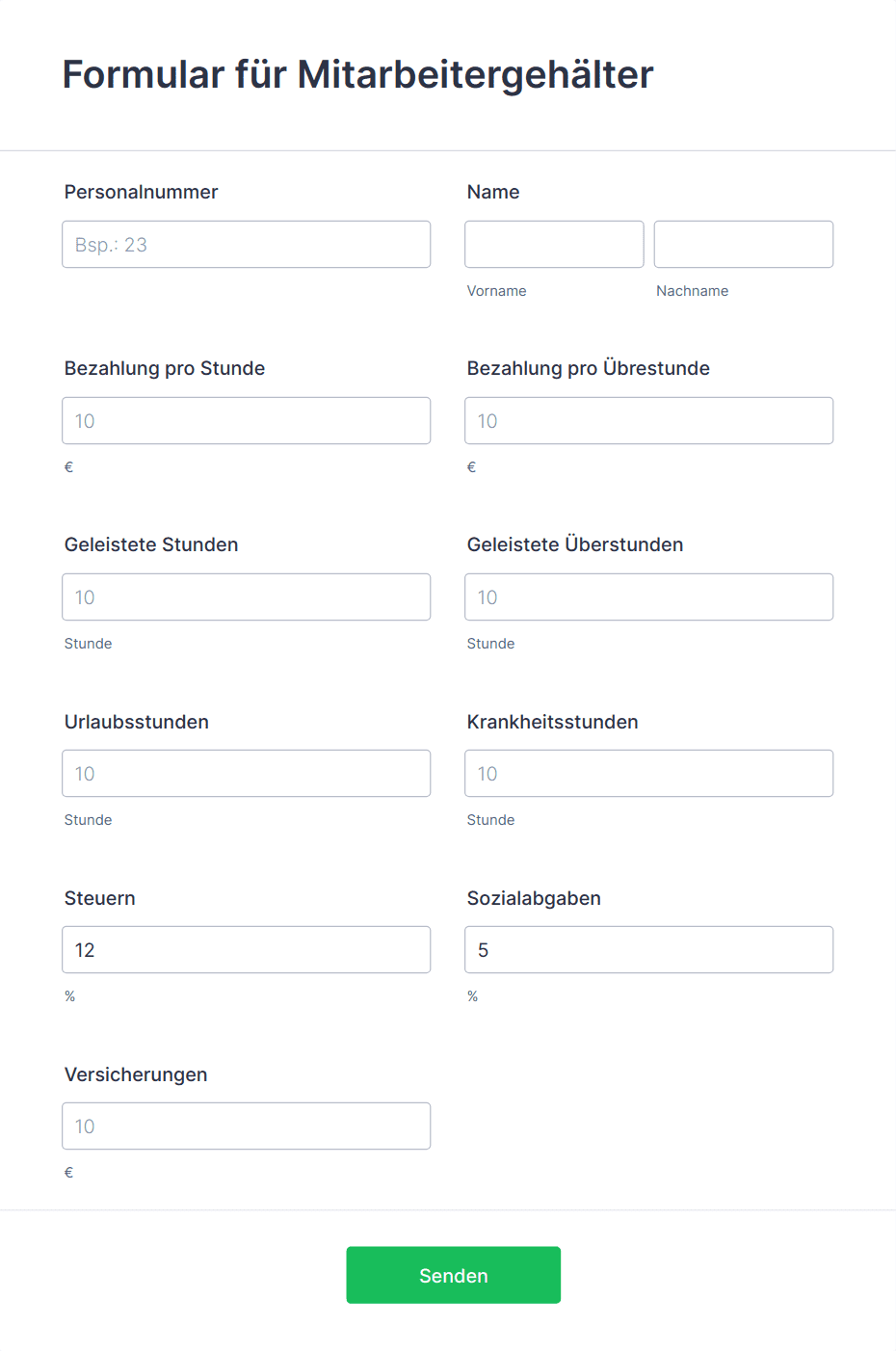This screenshot has height=1351, width=896.
Task: Select the Steuern field containing 12
Action: pyautogui.click(x=246, y=950)
